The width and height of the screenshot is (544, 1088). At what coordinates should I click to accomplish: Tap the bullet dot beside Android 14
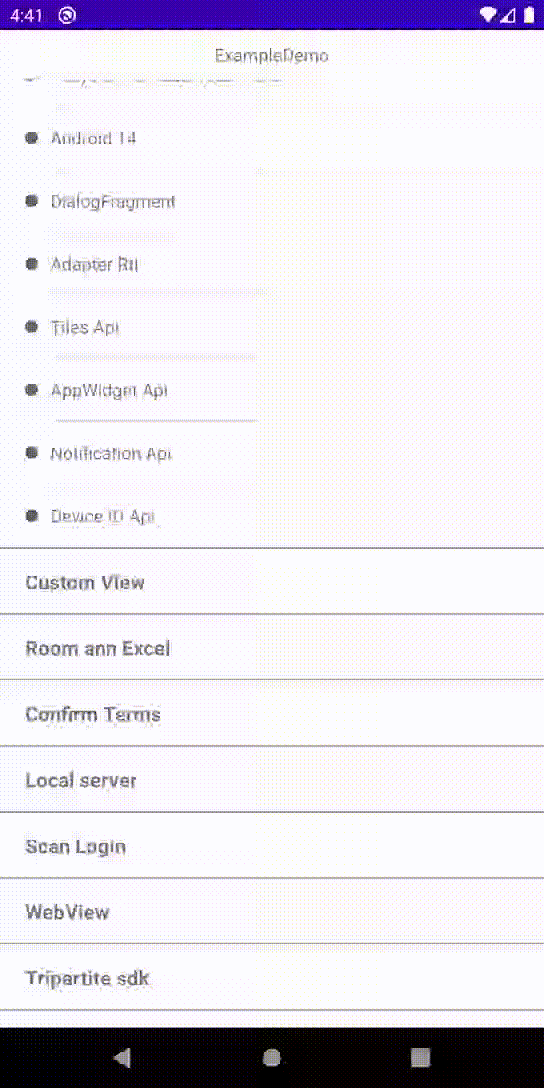pyautogui.click(x=31, y=137)
